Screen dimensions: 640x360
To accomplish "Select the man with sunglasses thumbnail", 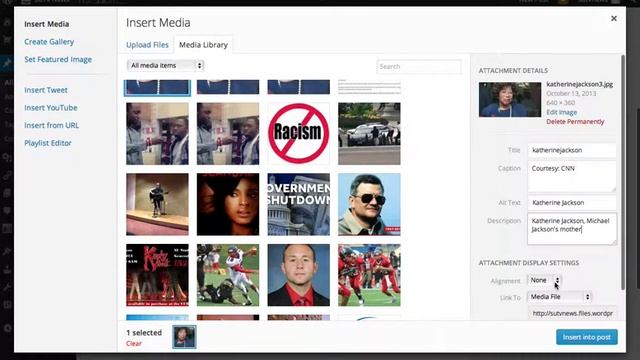I will tap(369, 204).
